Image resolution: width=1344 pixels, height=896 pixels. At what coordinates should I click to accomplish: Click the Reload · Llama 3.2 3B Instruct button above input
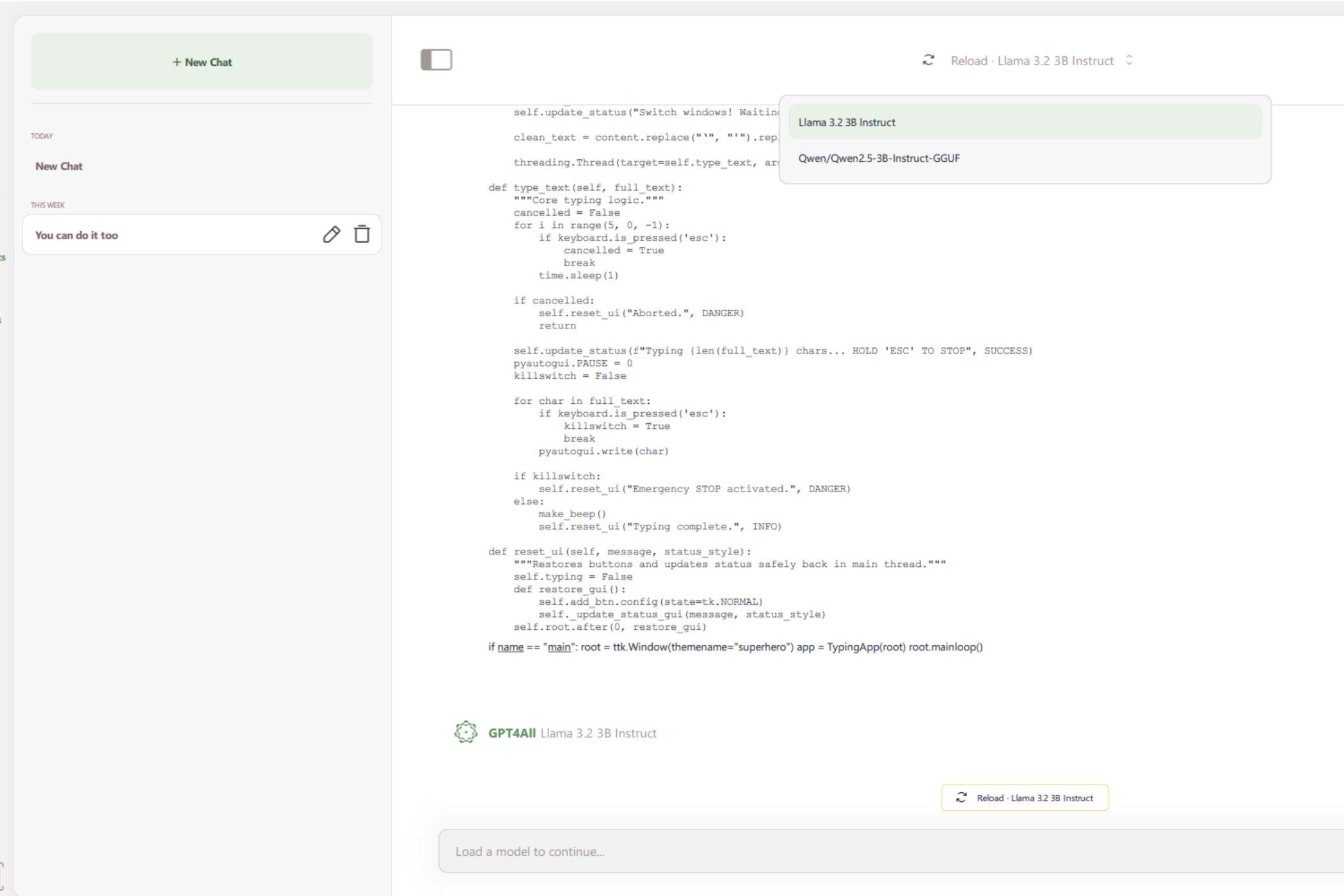(1025, 798)
